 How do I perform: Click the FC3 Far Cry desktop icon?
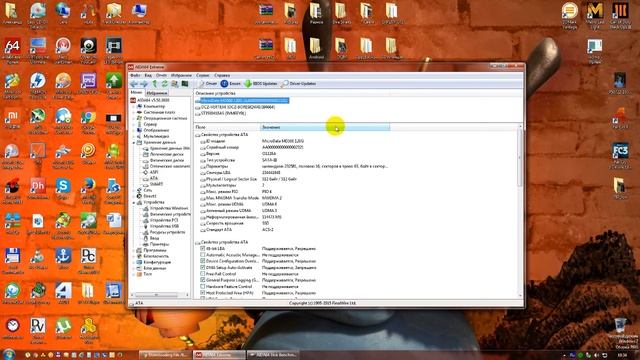620,156
